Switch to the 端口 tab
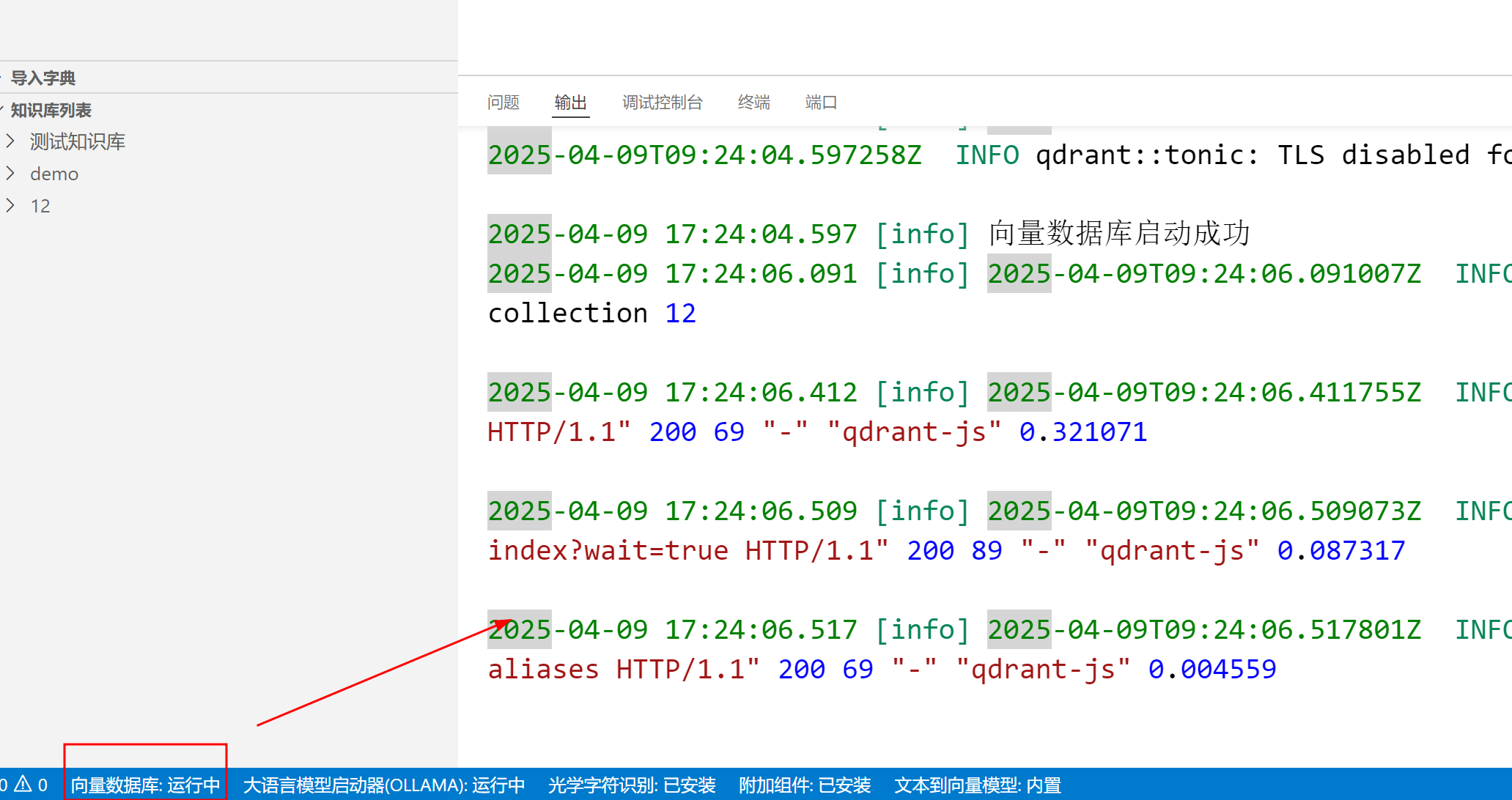Screen dimensions: 1512x800 821,102
